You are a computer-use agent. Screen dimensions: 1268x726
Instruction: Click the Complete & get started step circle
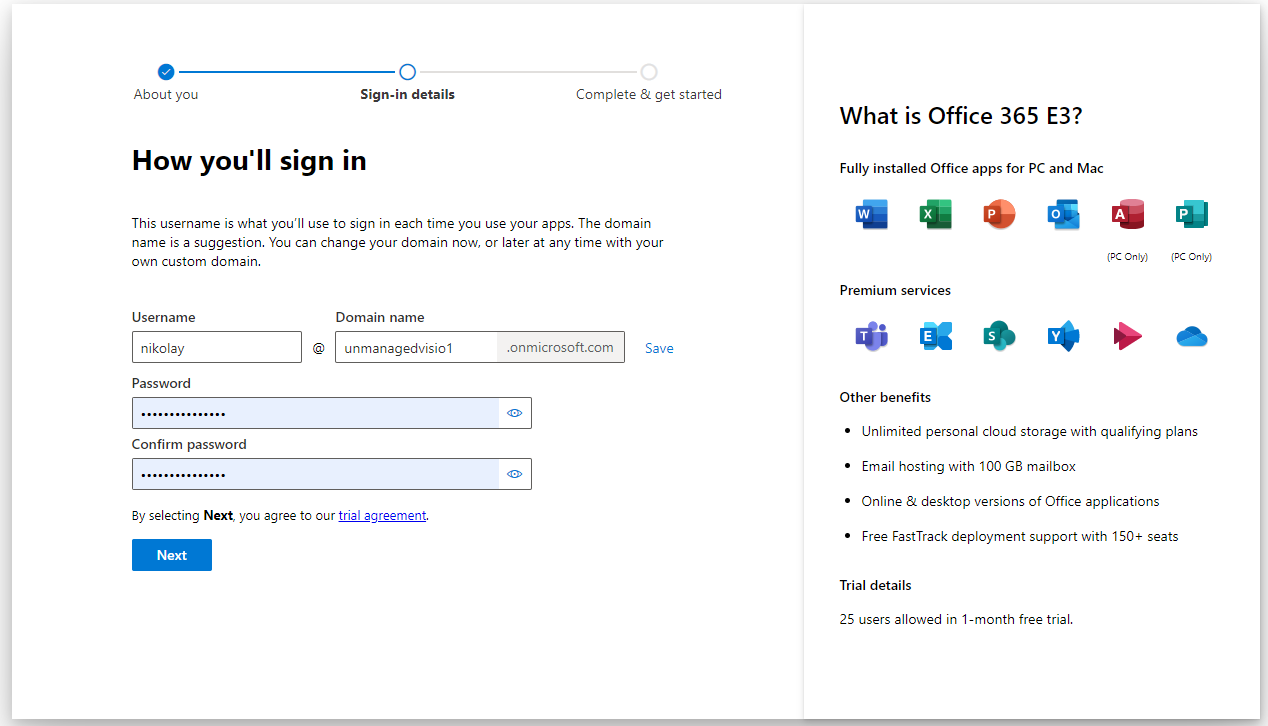(x=649, y=72)
